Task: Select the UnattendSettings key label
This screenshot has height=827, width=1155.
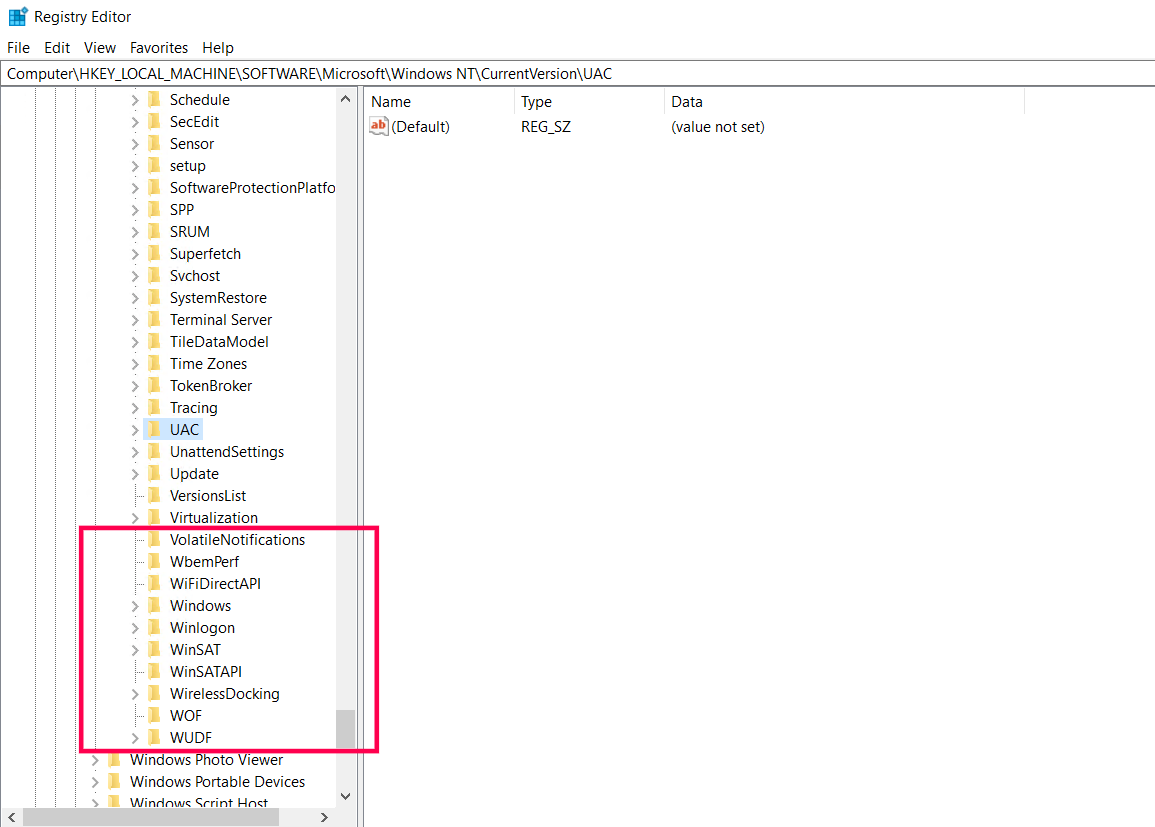Action: click(x=227, y=451)
